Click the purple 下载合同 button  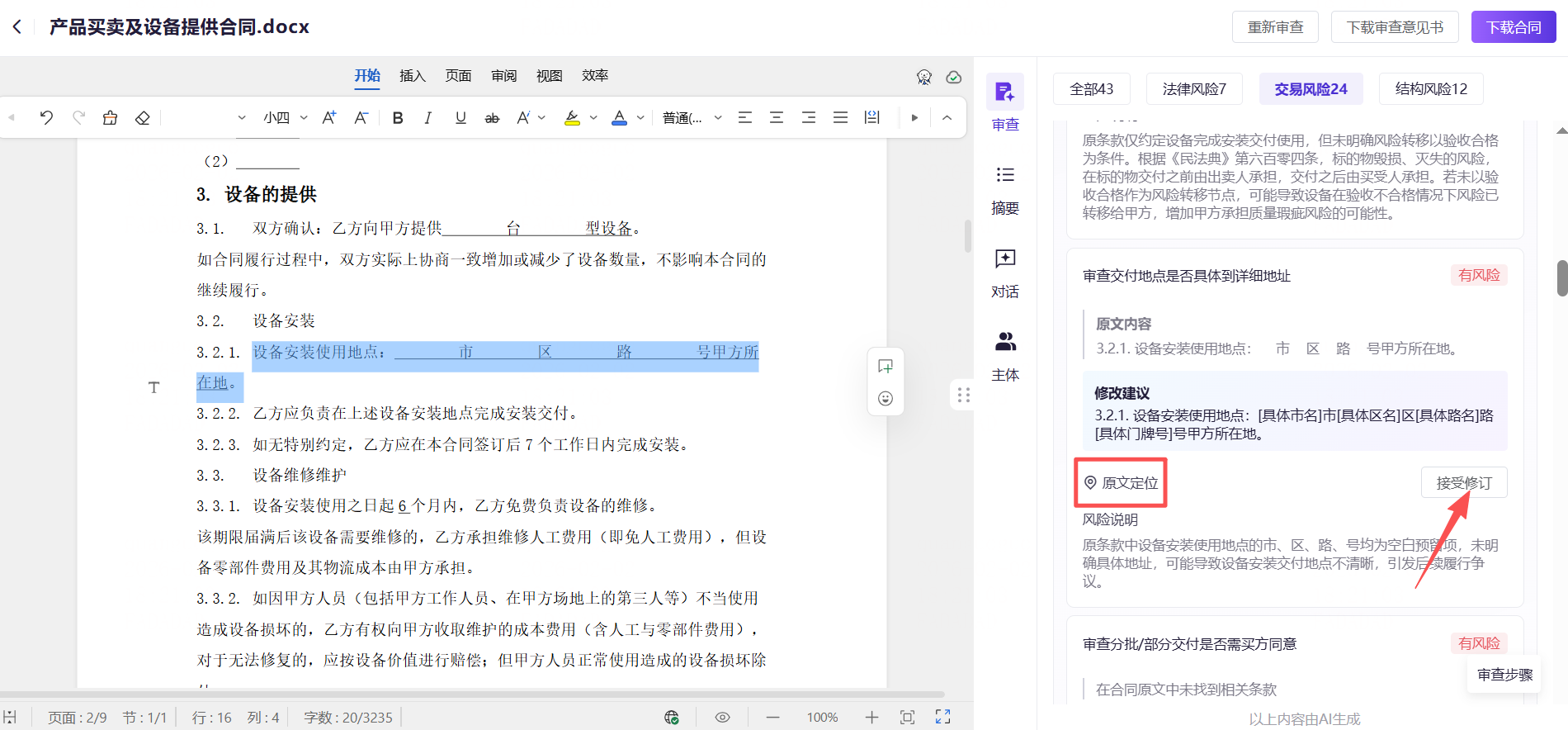[1514, 27]
